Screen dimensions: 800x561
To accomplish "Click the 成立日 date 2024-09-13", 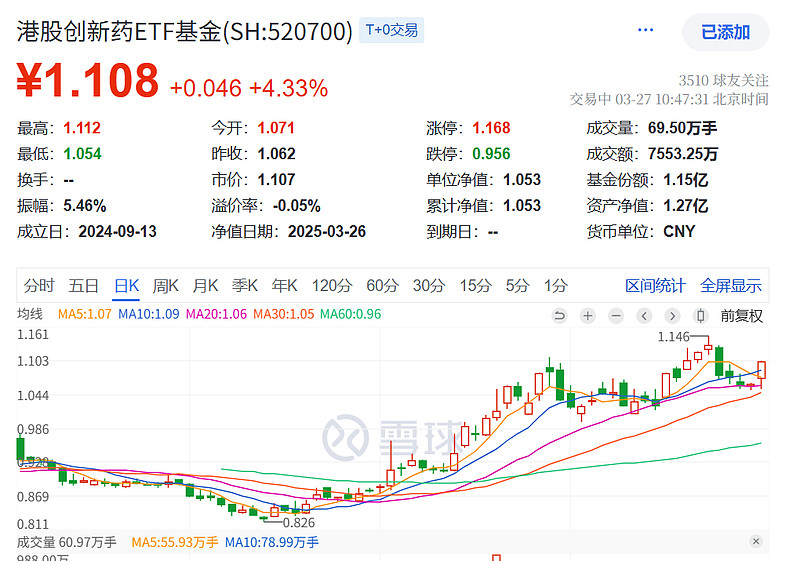I will (x=117, y=232).
